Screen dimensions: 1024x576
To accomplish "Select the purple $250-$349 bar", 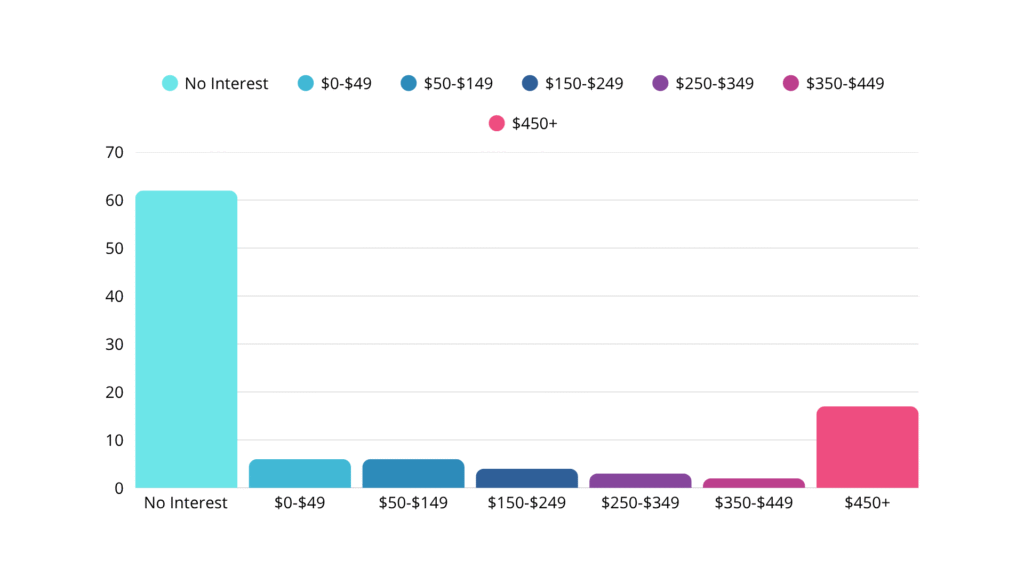I will (640, 481).
